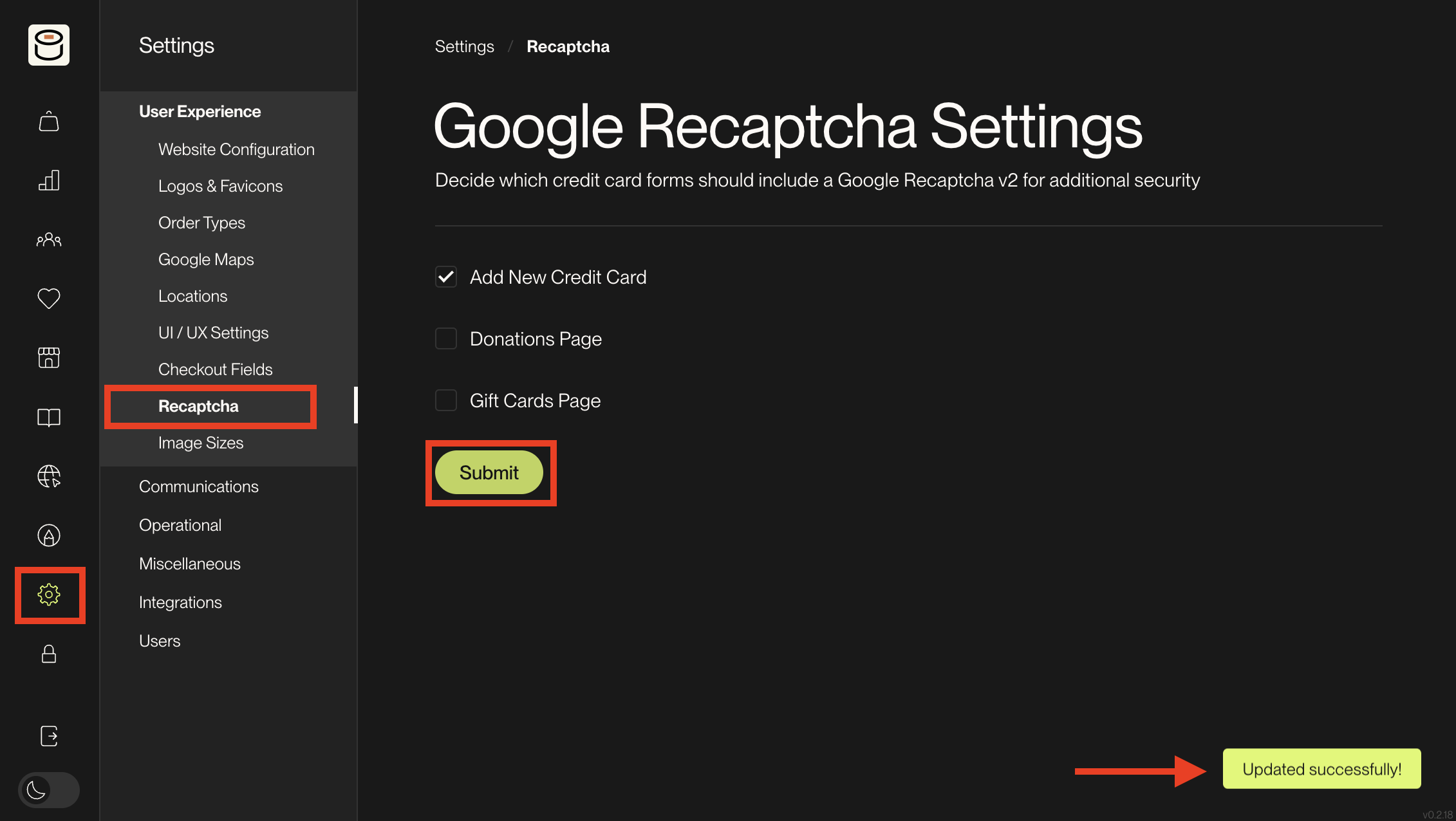Image resolution: width=1456 pixels, height=821 pixels.
Task: Expand the Miscellaneous section
Action: tap(190, 564)
